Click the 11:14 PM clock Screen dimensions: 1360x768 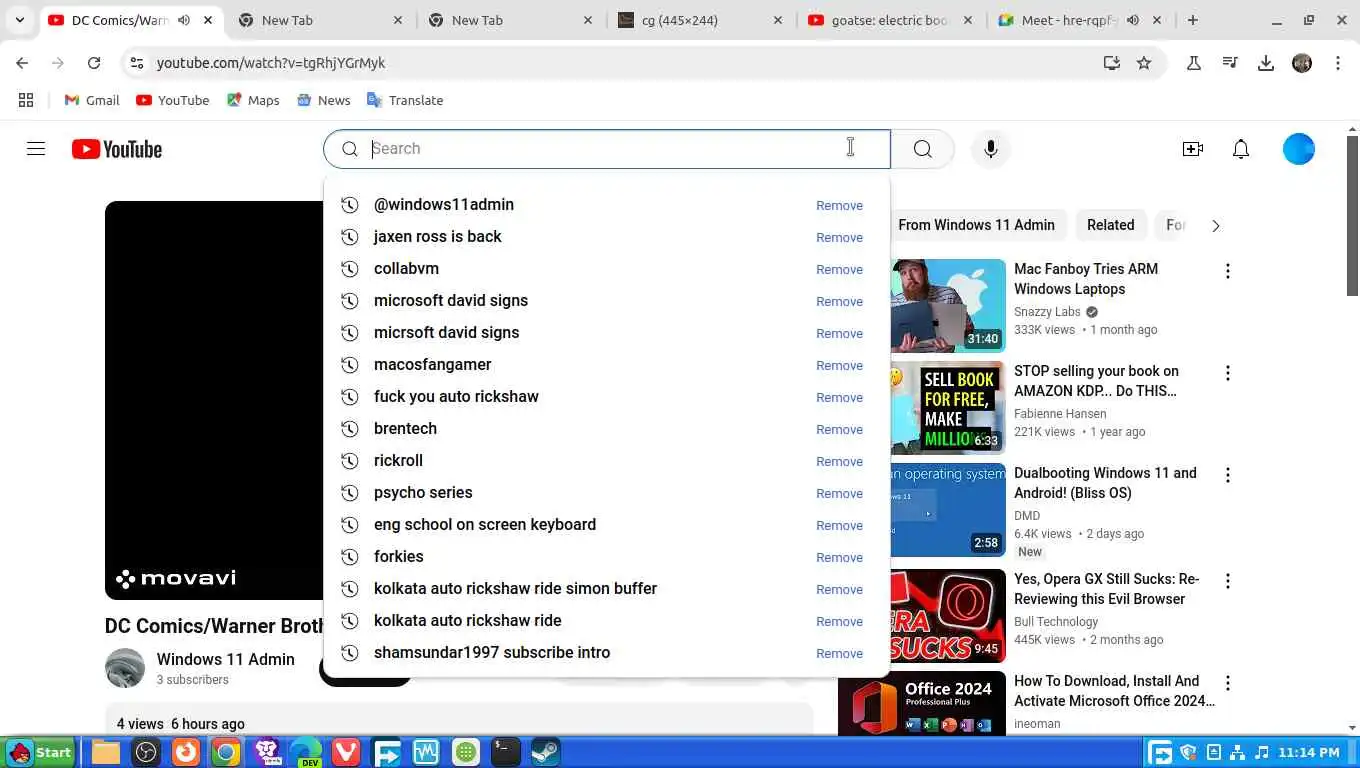point(1308,752)
